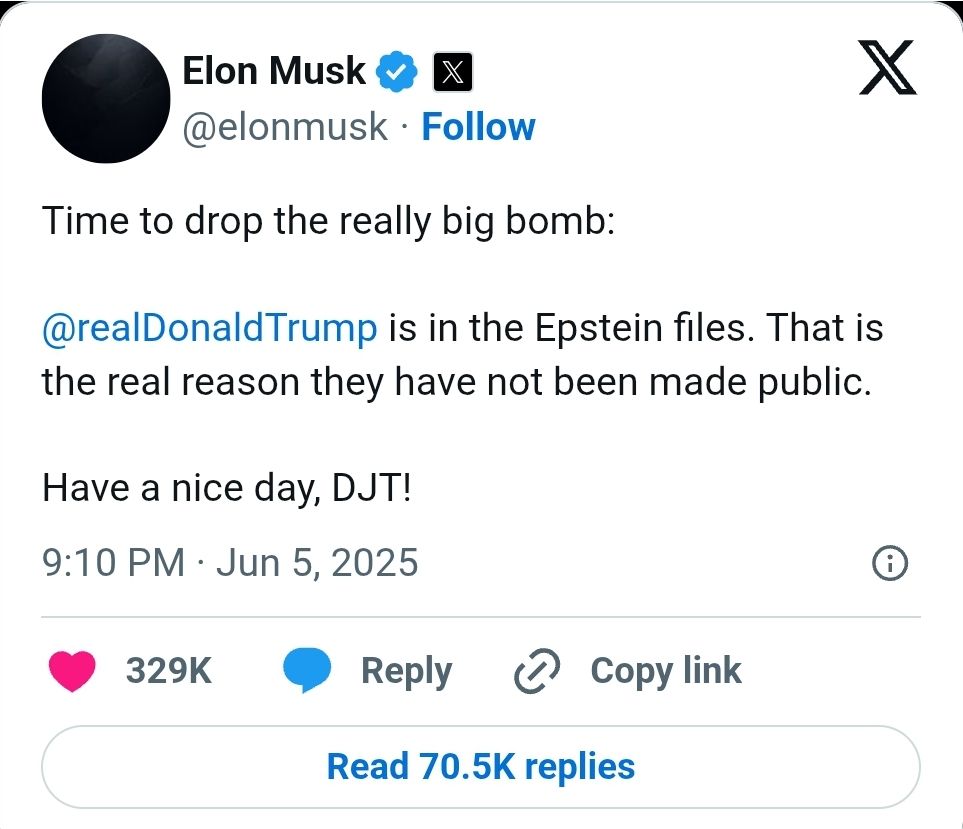Click the large X logo top right
The width and height of the screenshot is (963, 829).
click(887, 68)
